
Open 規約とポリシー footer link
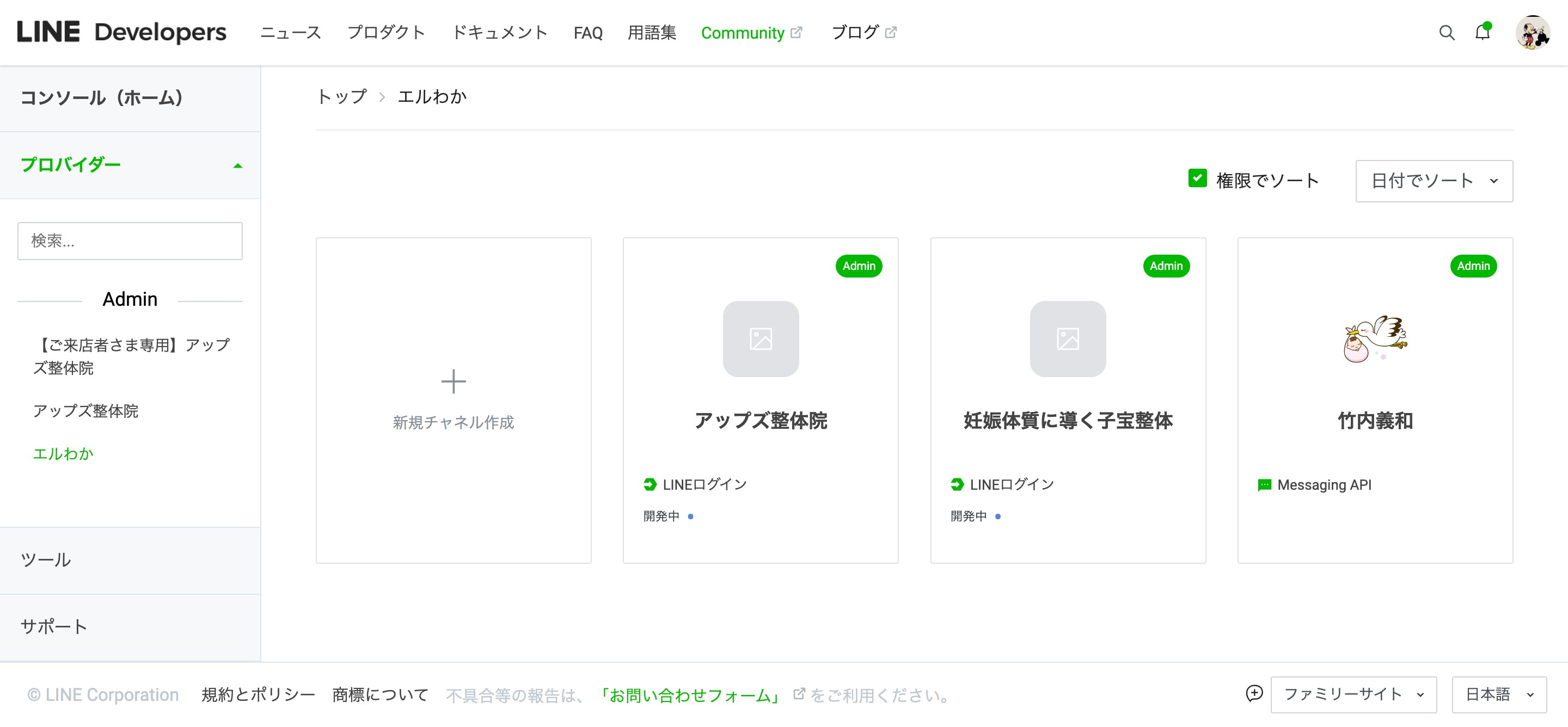point(258,695)
